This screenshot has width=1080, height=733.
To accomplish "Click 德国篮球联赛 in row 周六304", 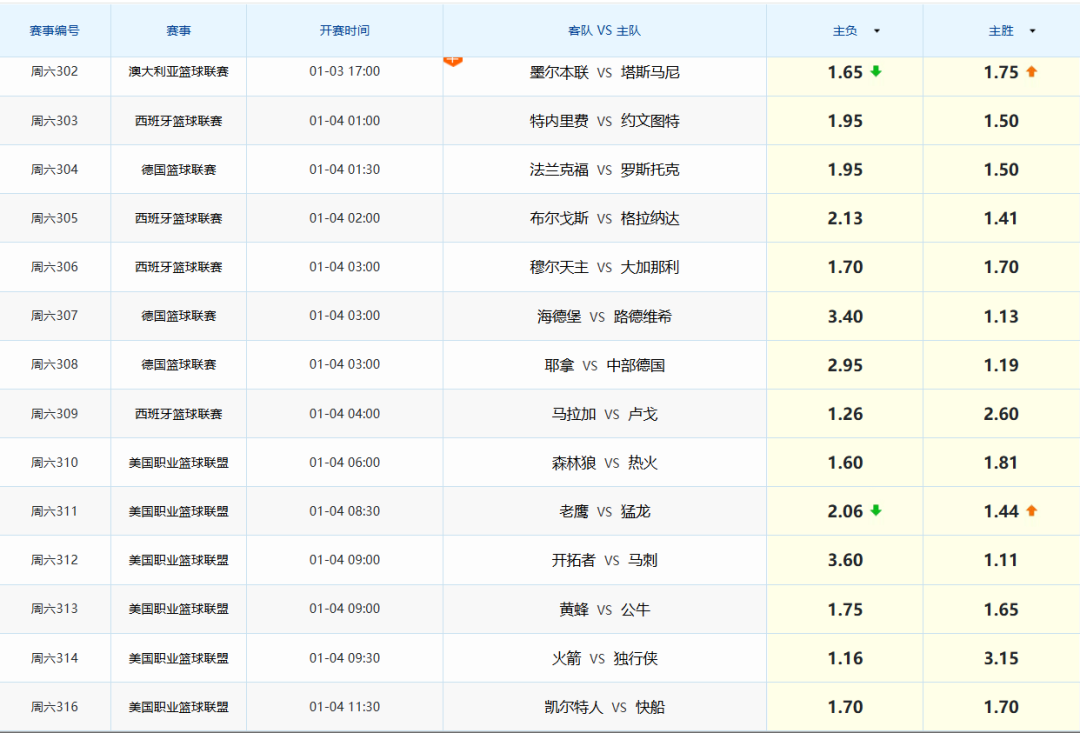I will click(178, 169).
